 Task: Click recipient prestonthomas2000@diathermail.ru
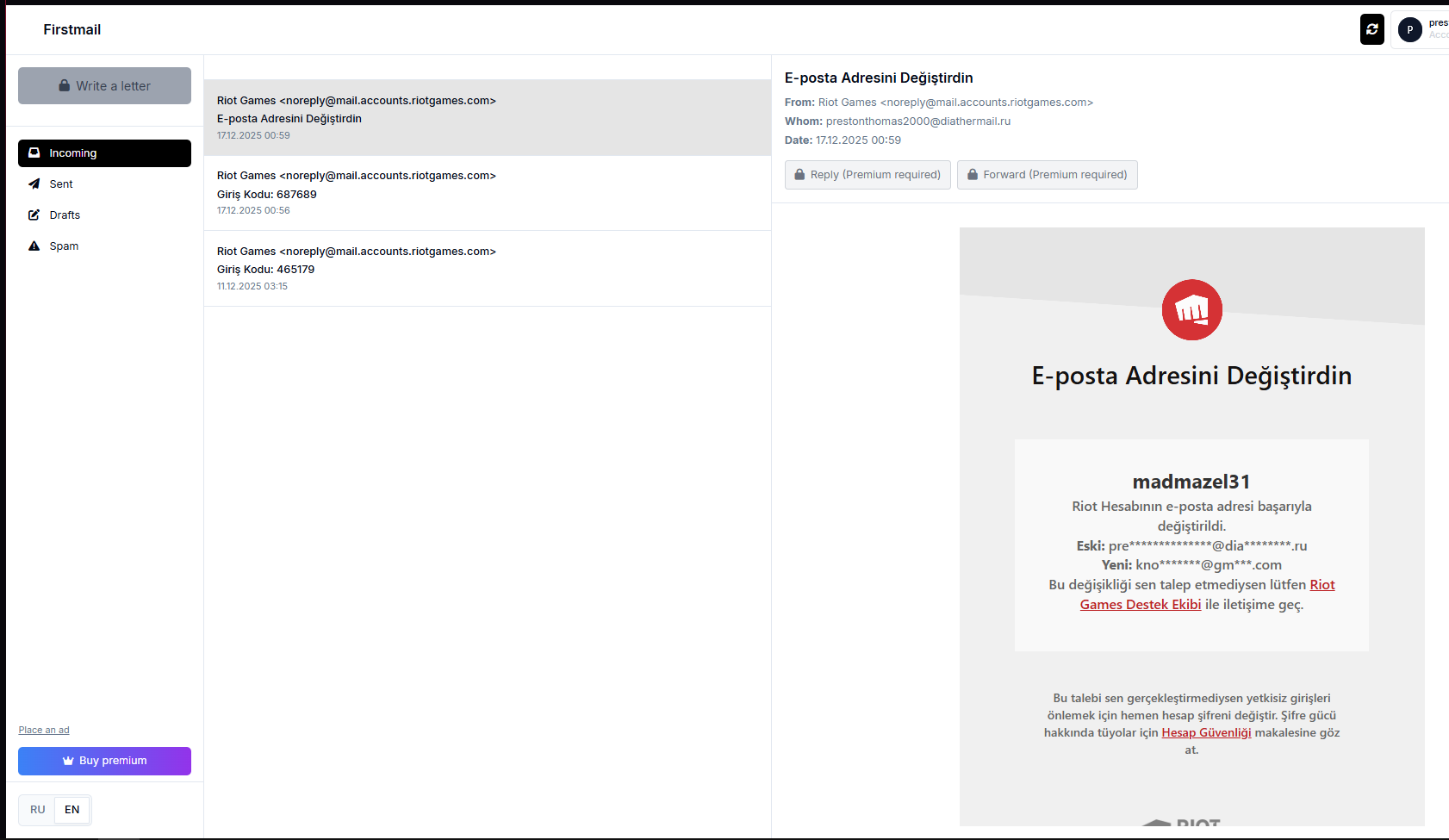918,121
